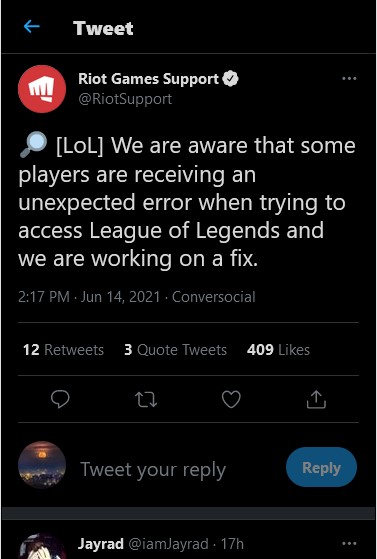Click the 2:17 PM Jun 14, 2021 timestamp

89,297
